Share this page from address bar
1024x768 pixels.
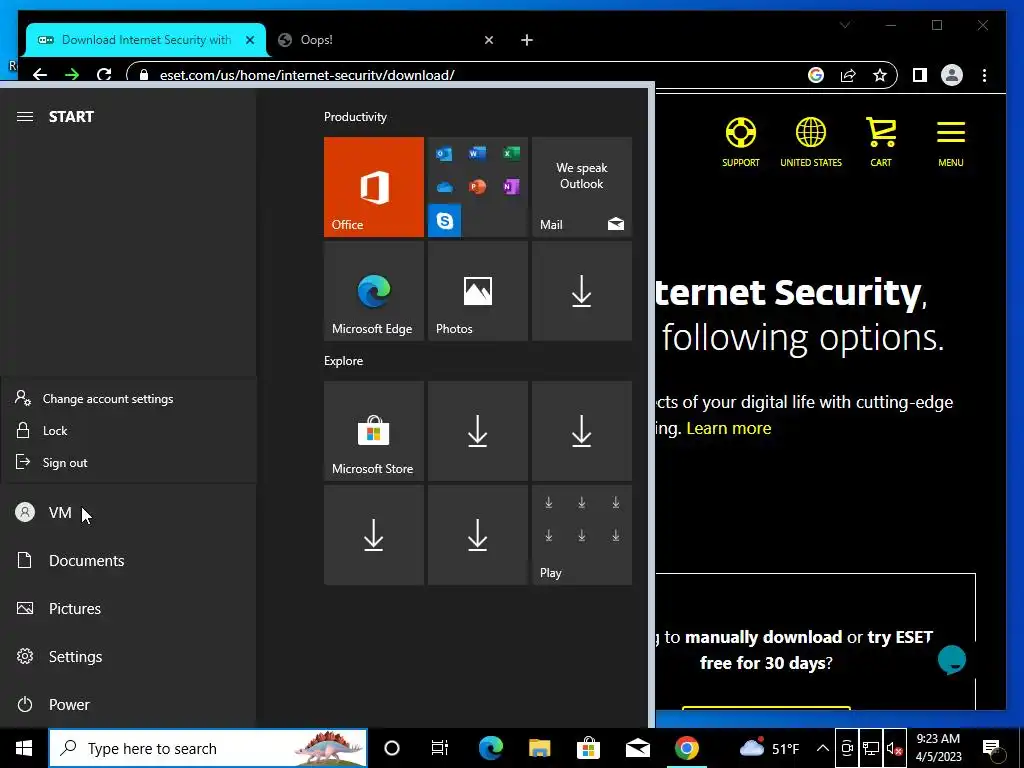(848, 75)
